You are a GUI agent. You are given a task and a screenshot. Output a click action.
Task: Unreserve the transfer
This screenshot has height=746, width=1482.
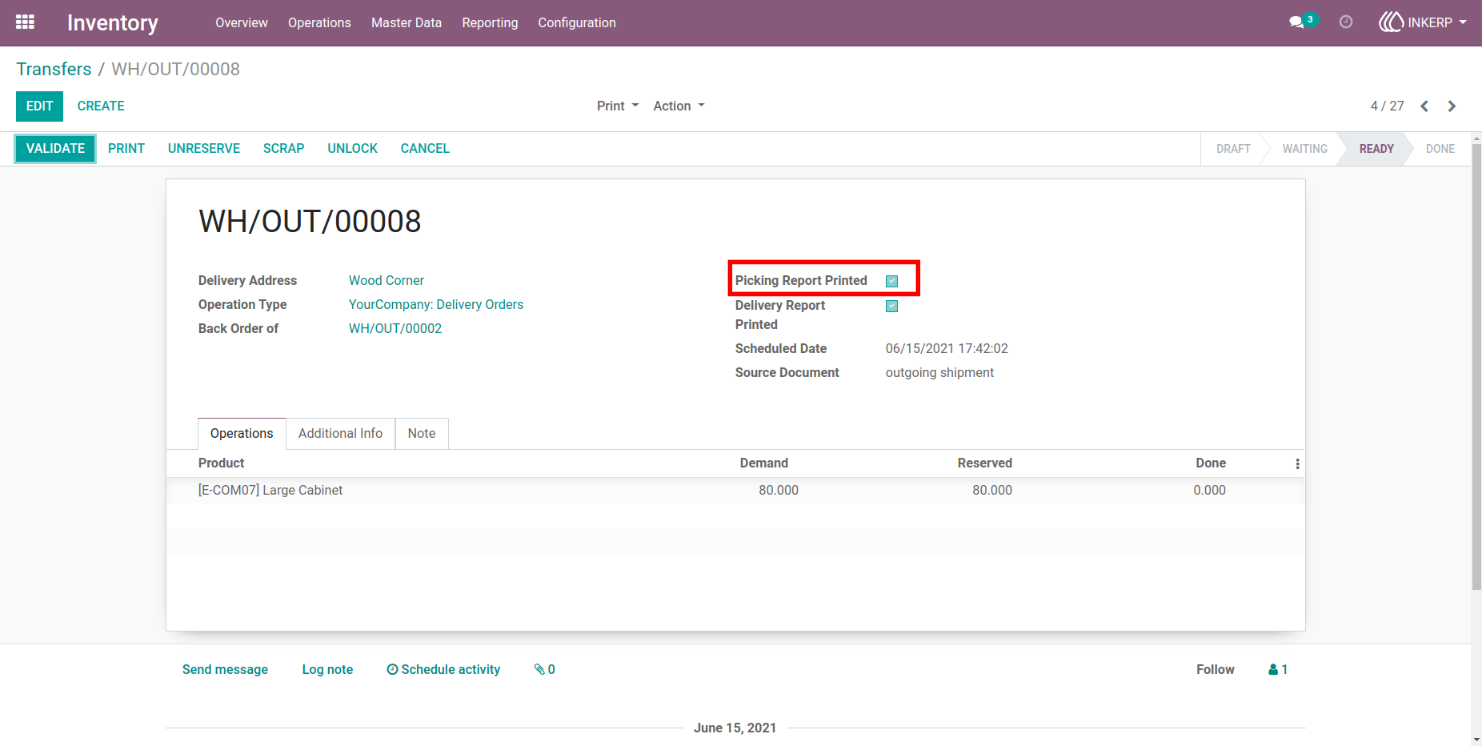point(204,149)
